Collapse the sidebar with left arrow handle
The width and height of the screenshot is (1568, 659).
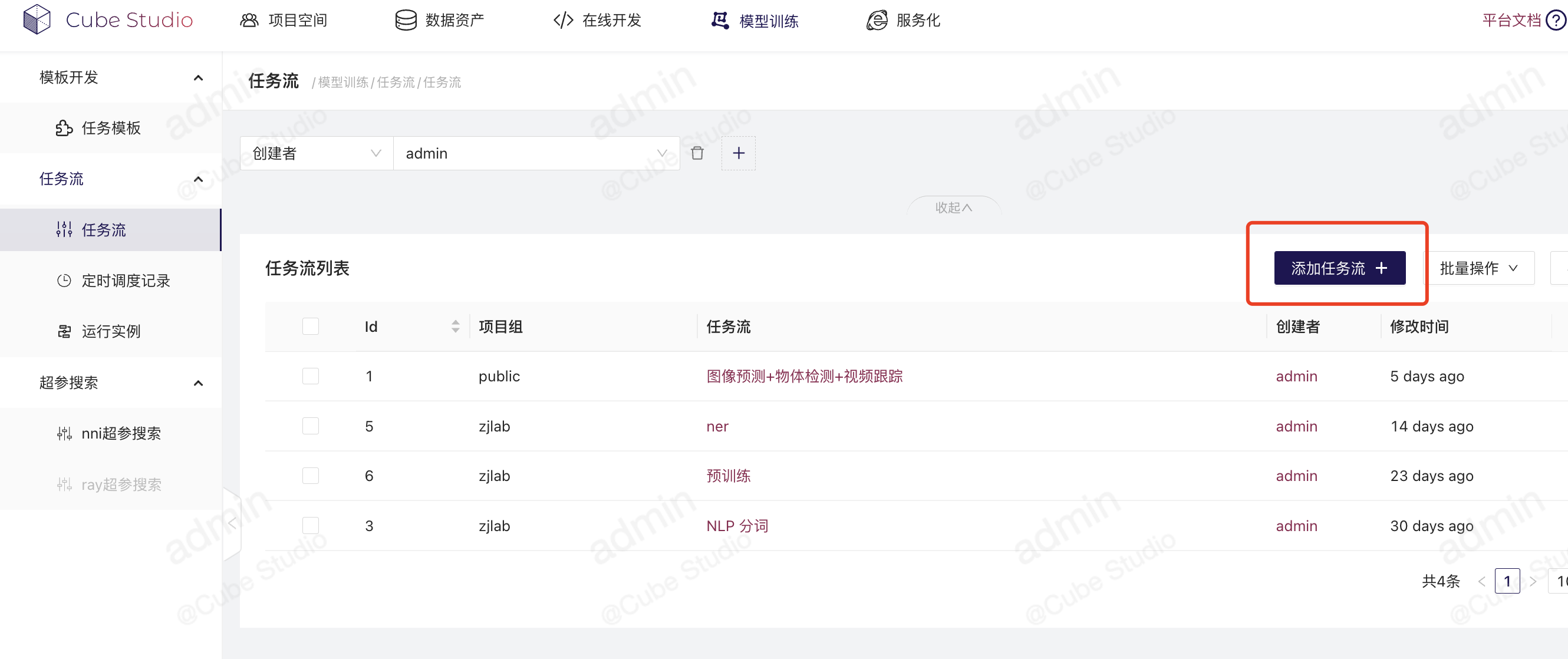(232, 523)
